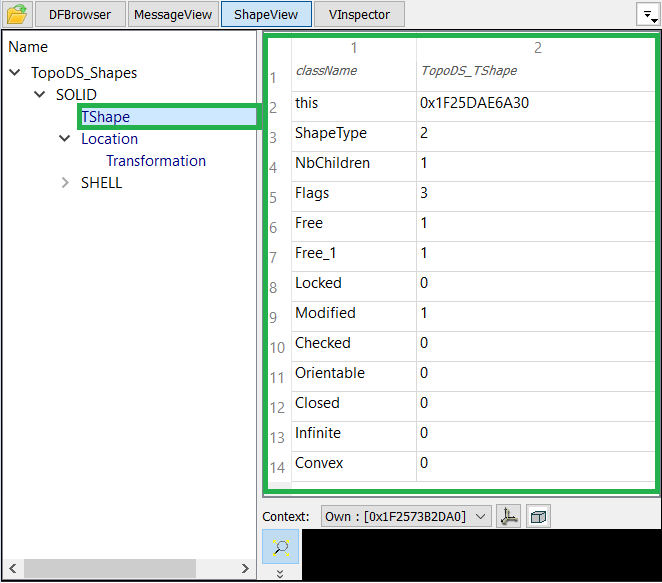Open the Context combo box
Viewport: 662px width, 583px height.
[x=406, y=516]
